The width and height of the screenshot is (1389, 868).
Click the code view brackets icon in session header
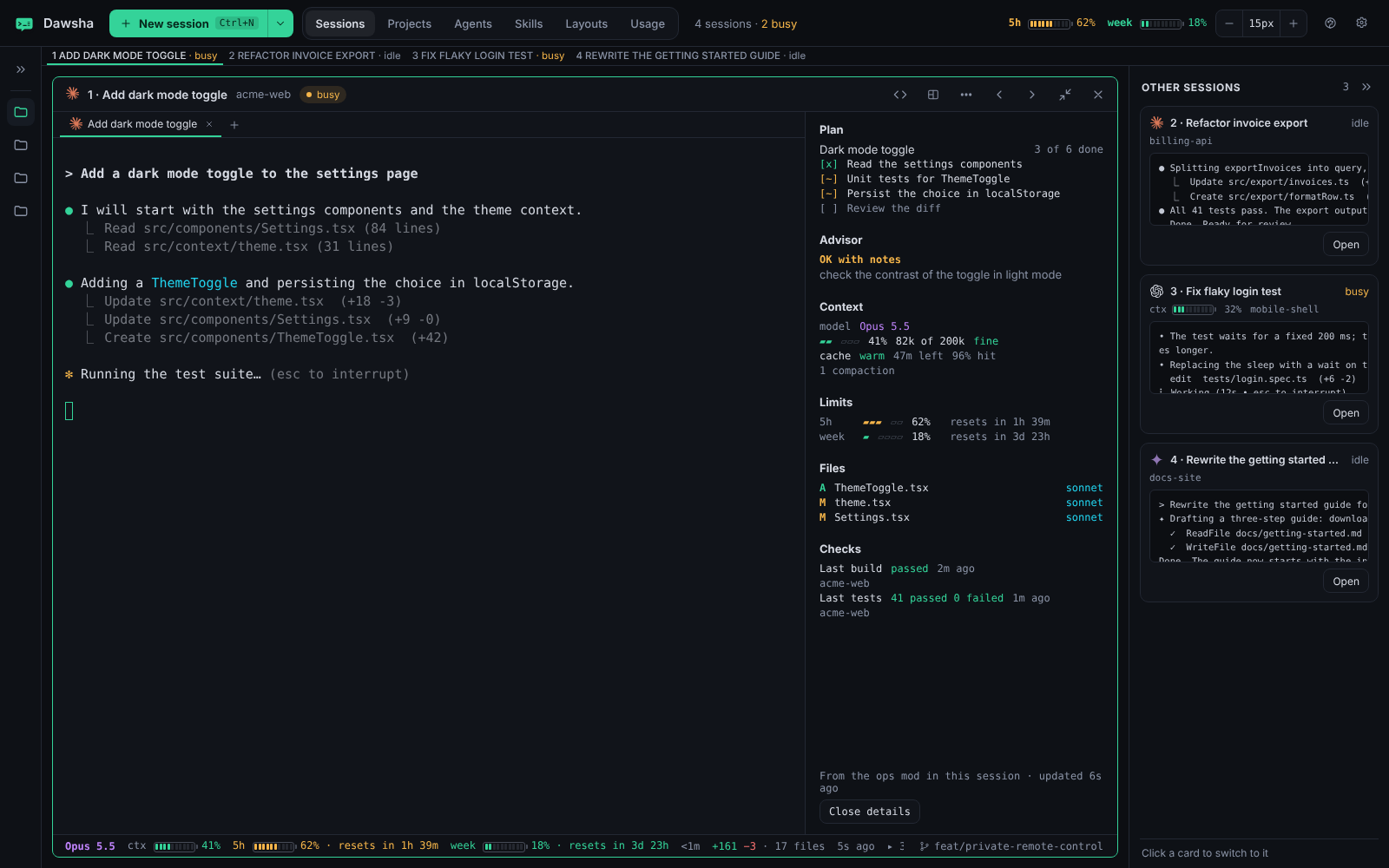(900, 95)
